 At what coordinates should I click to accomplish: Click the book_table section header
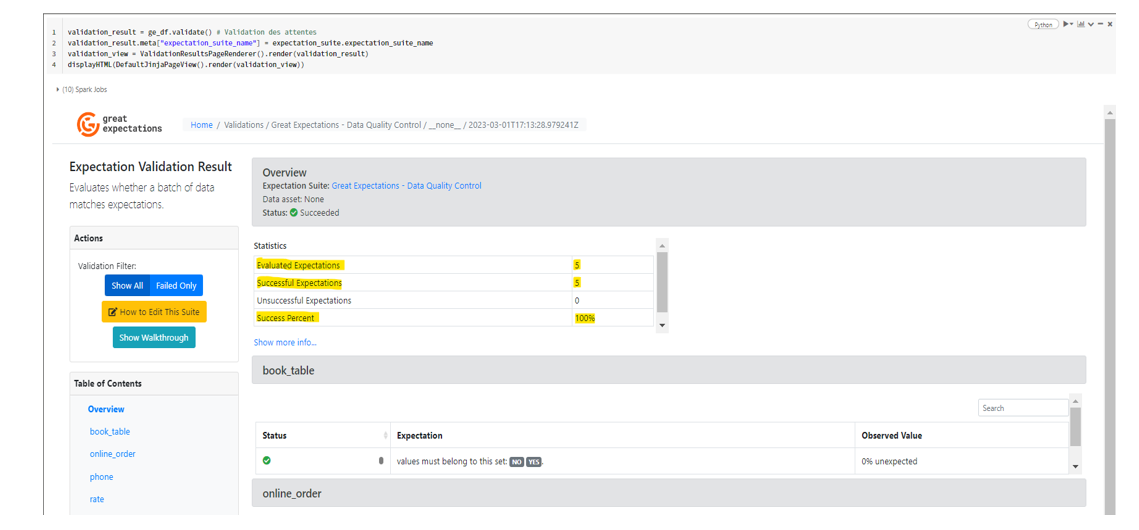click(668, 370)
